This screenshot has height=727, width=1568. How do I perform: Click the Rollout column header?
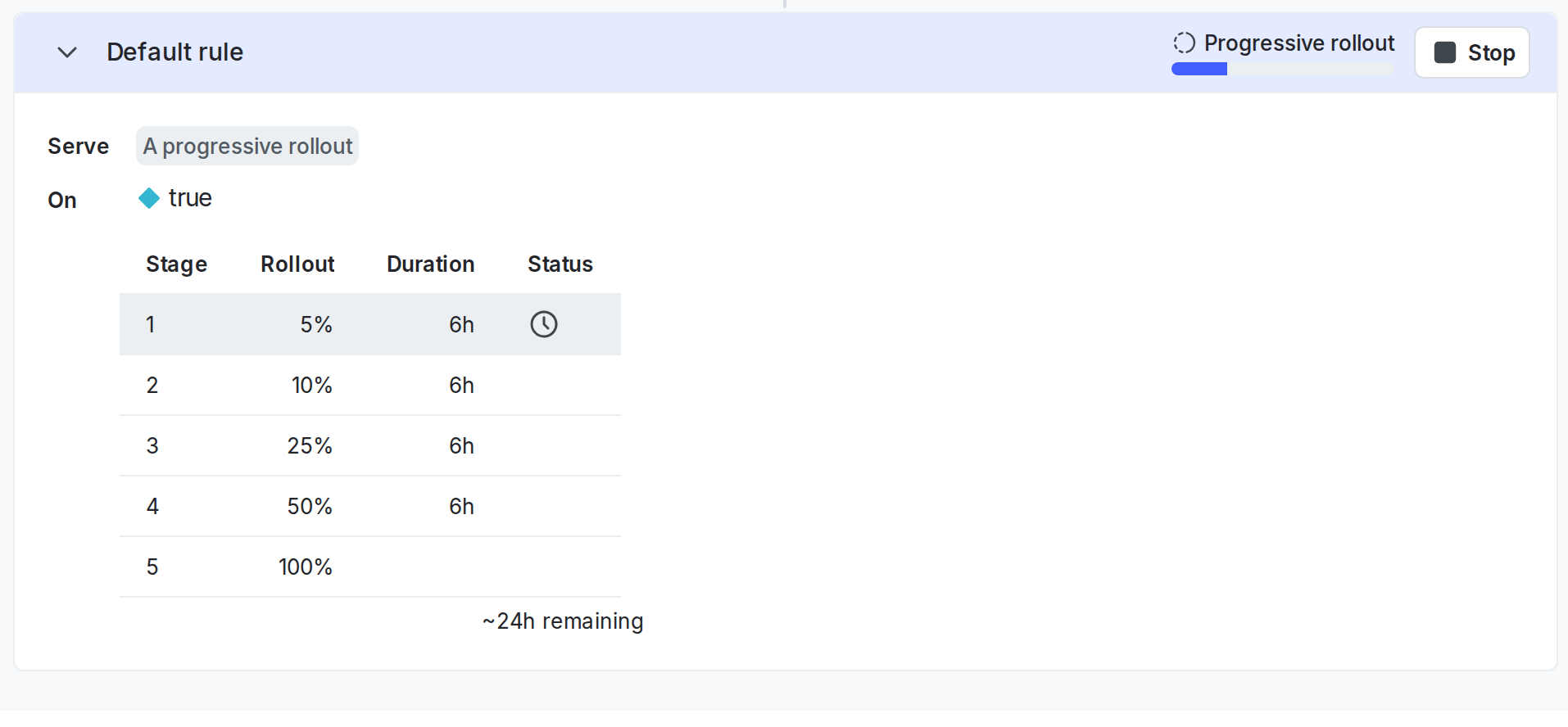[x=297, y=264]
